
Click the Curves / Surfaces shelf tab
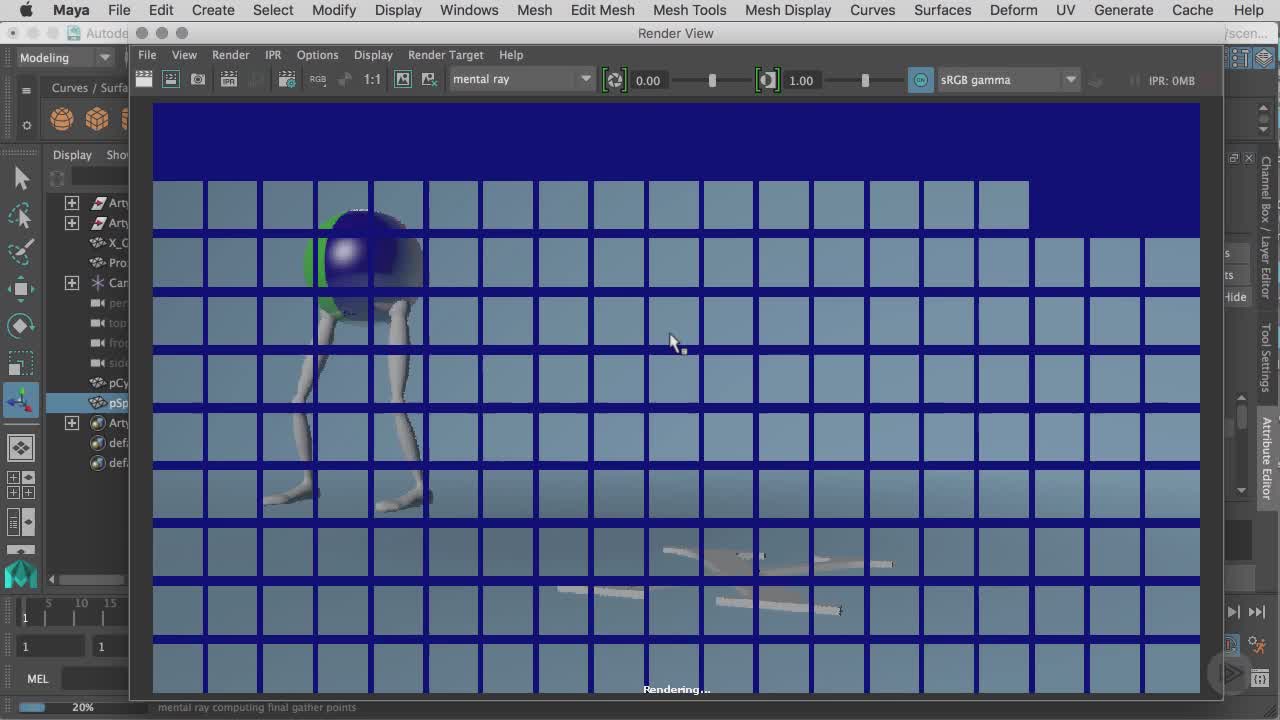click(89, 88)
